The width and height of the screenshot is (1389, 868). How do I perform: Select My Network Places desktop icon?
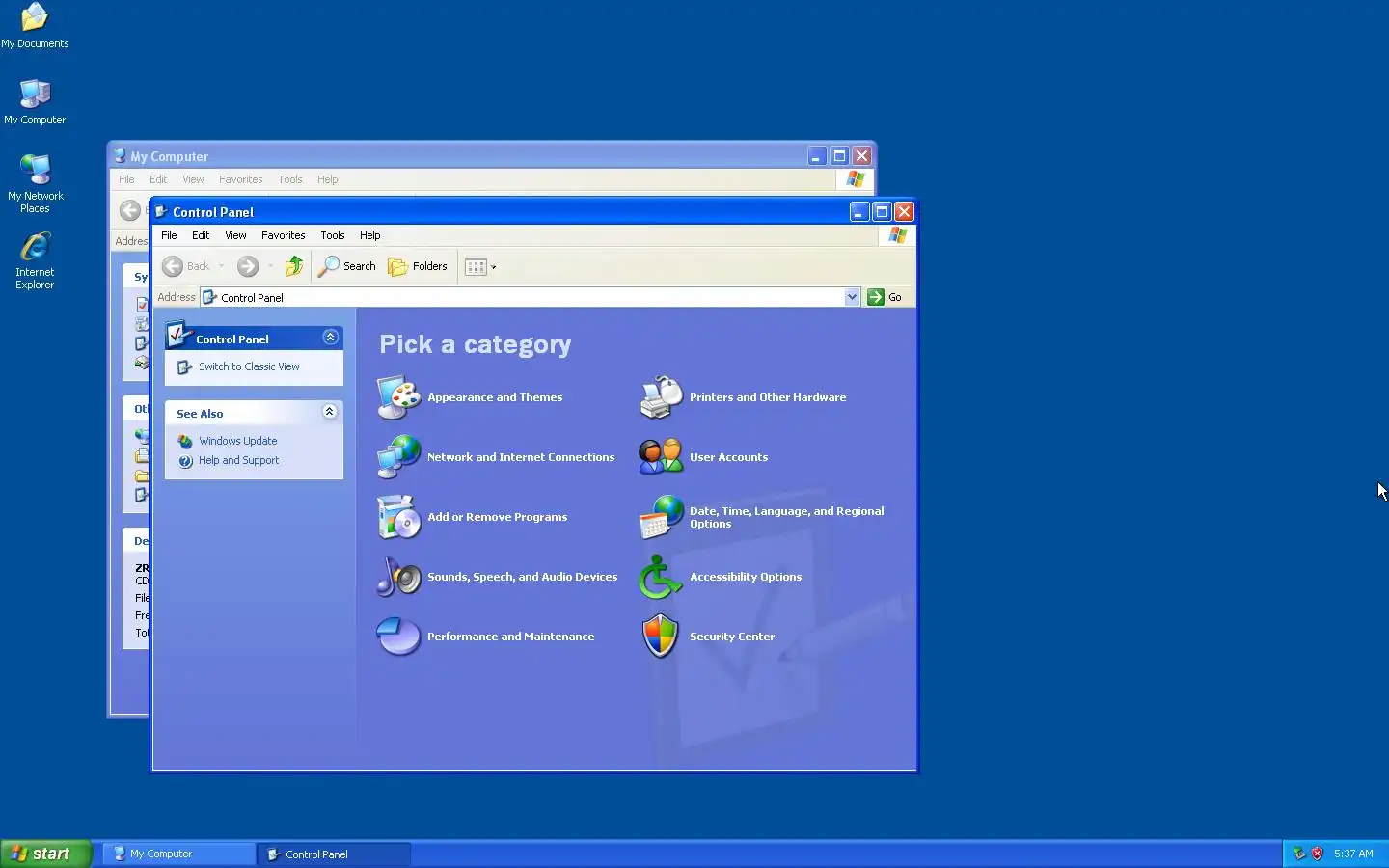click(x=35, y=184)
